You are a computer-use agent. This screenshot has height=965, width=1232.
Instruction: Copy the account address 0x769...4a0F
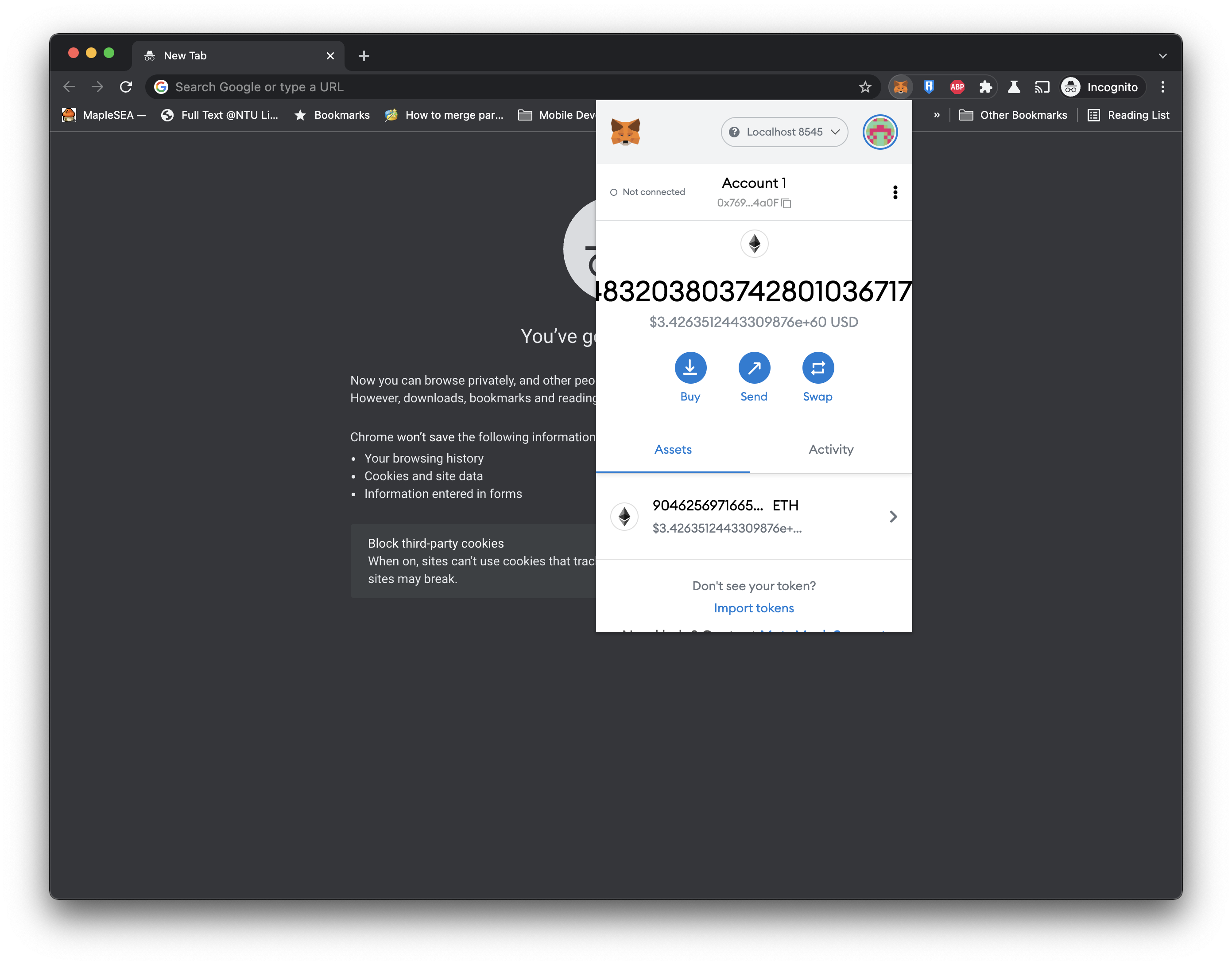pos(787,204)
